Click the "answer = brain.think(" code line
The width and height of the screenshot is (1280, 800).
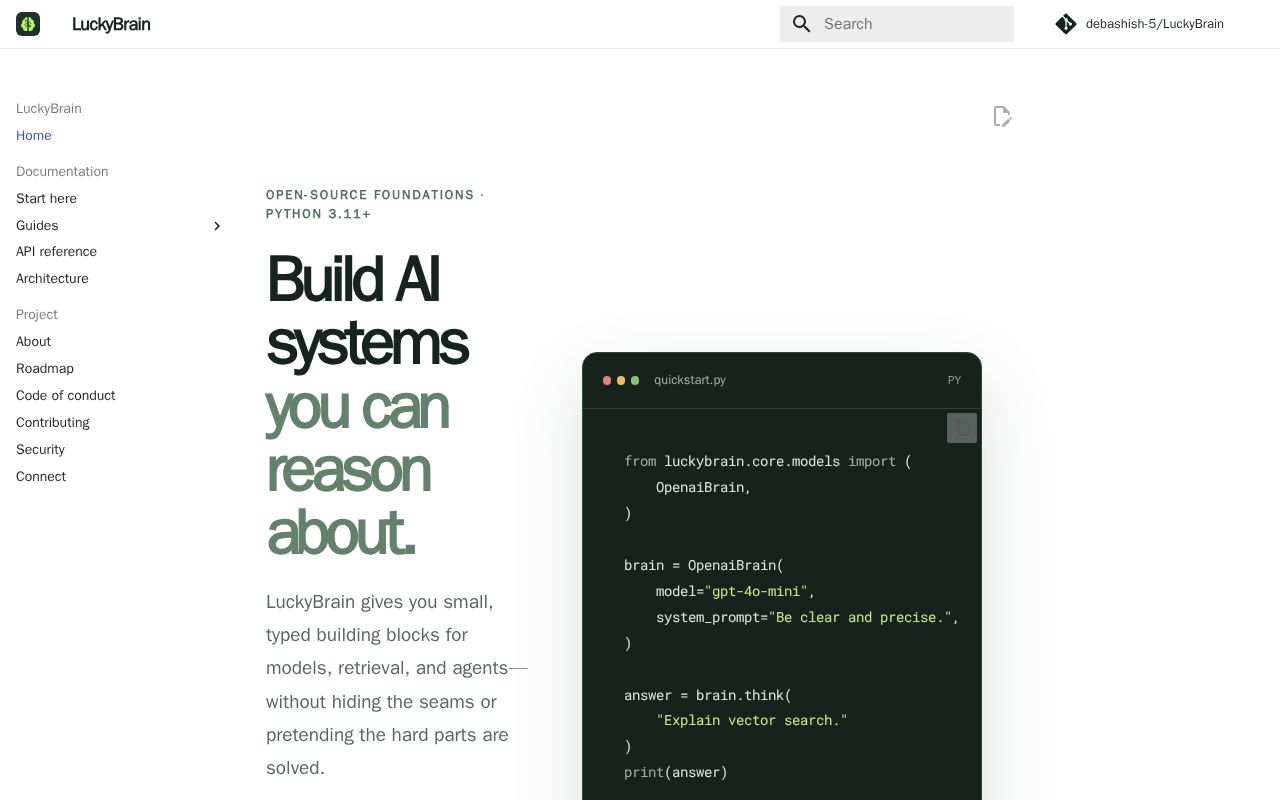[708, 695]
